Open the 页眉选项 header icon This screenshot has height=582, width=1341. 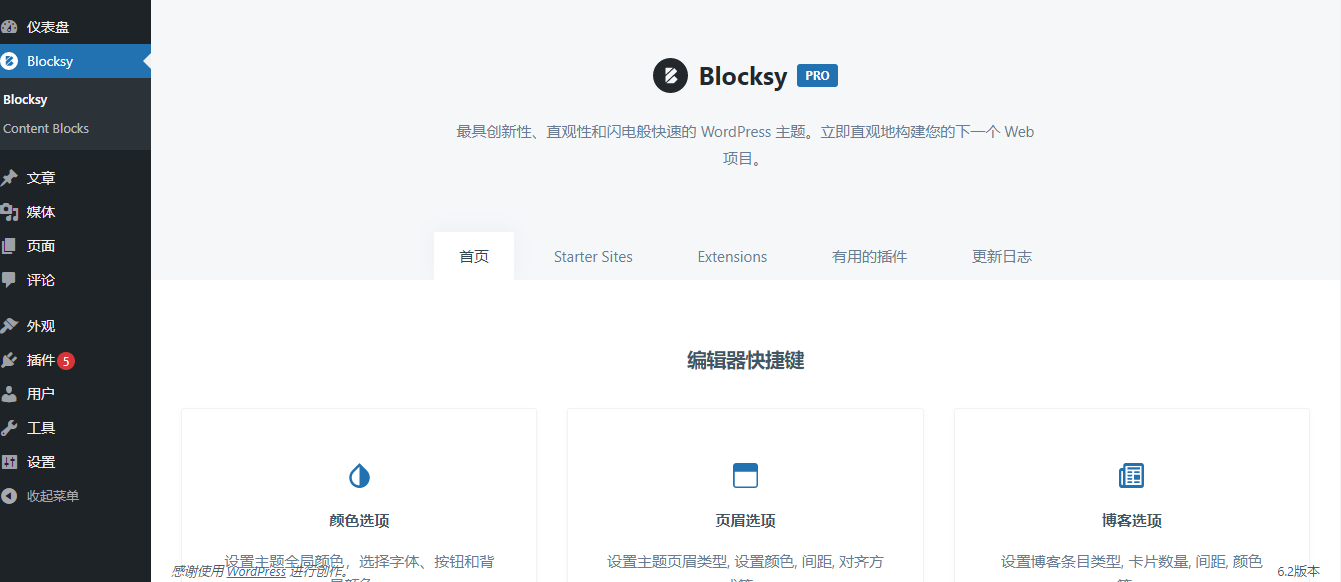[745, 475]
